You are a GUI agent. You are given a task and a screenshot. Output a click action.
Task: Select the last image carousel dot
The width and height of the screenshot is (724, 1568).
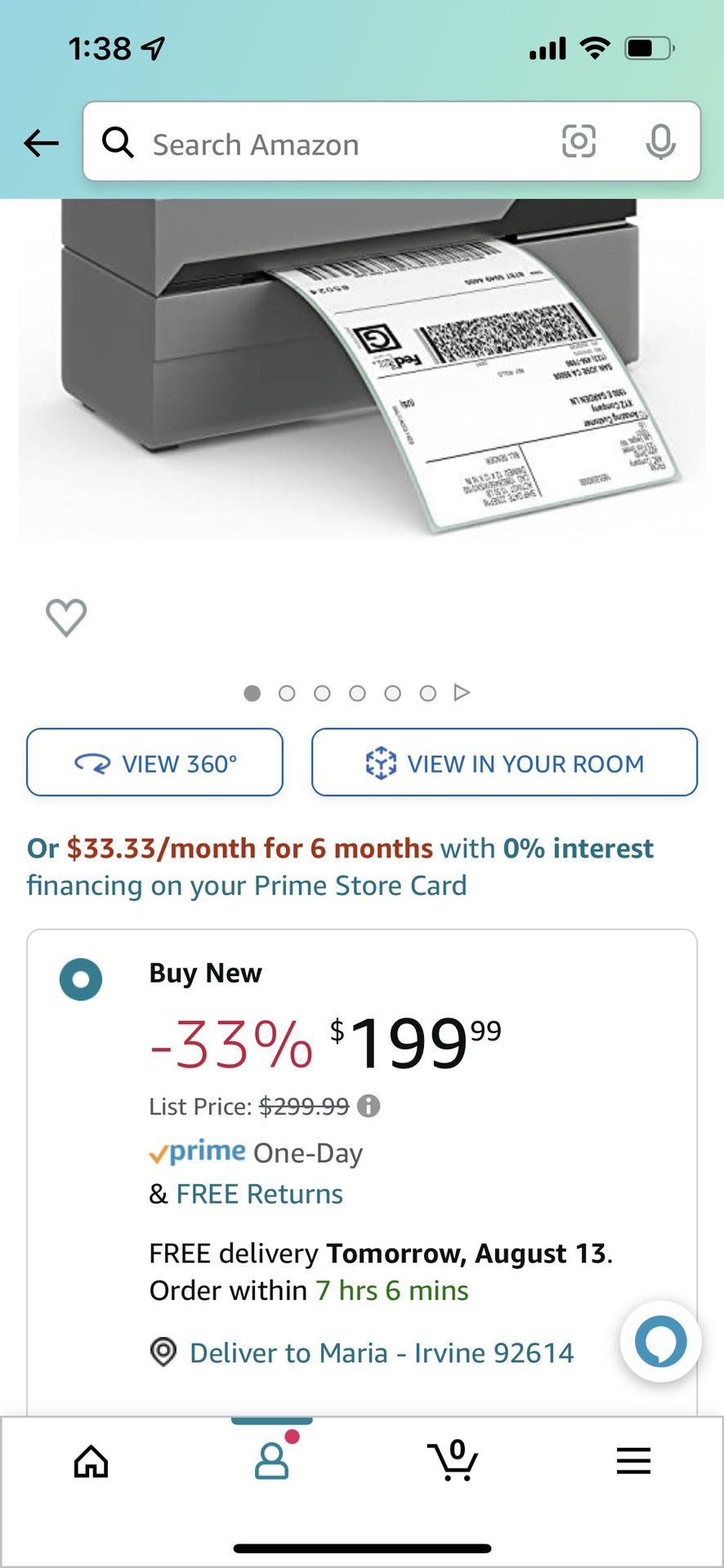(427, 693)
